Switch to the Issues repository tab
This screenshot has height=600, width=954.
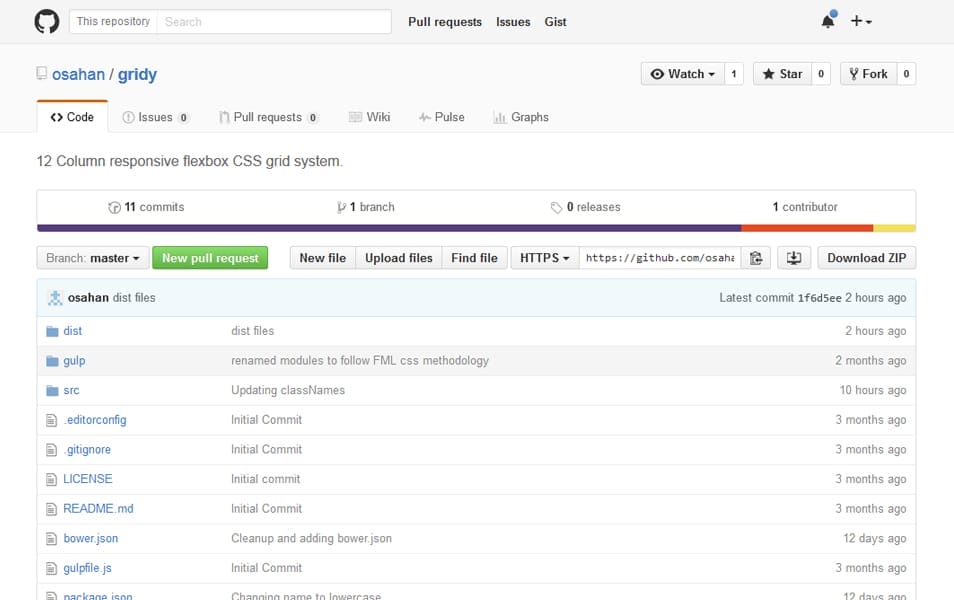(x=155, y=117)
